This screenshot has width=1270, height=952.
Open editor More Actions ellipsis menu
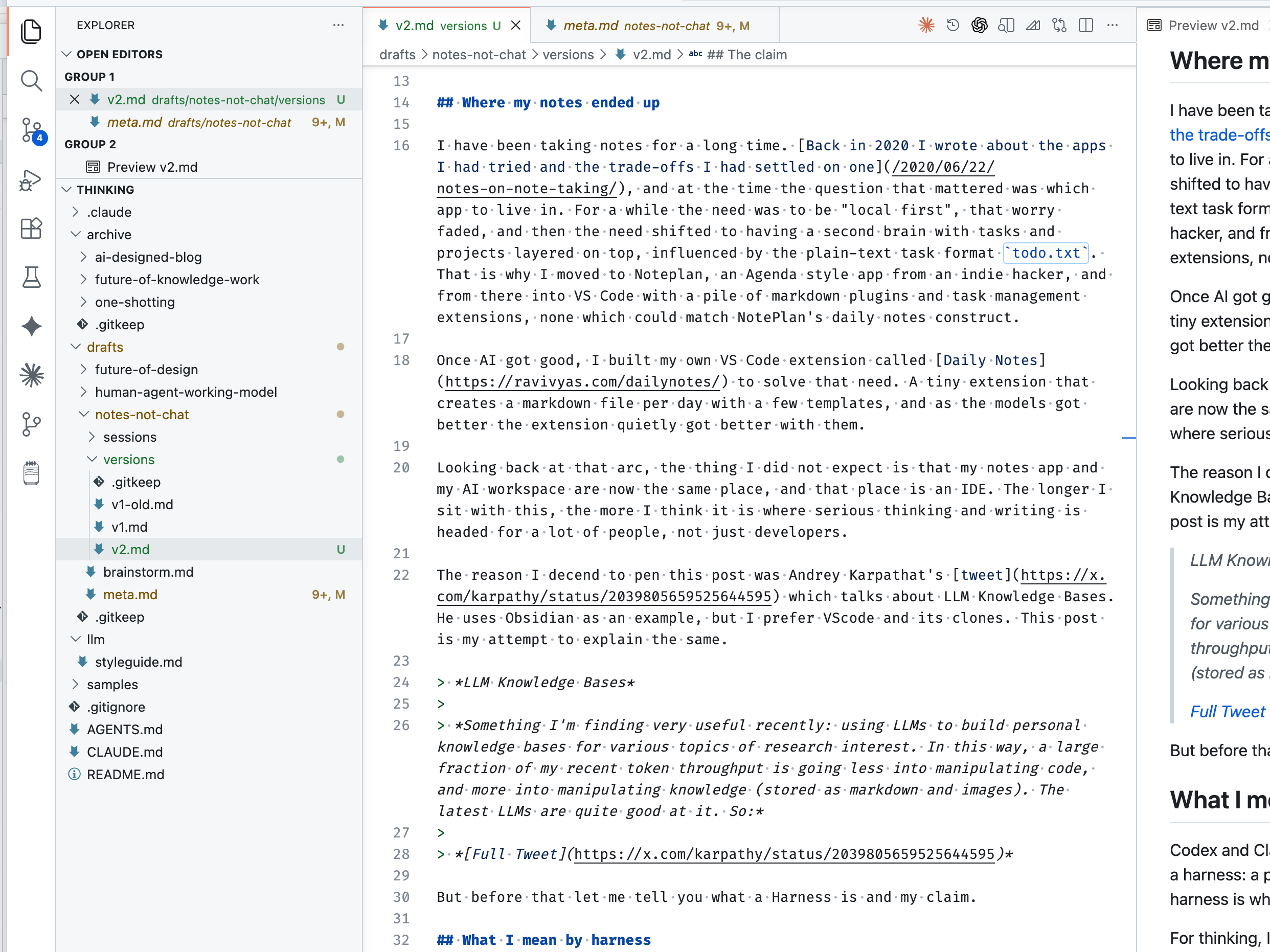click(x=1113, y=25)
